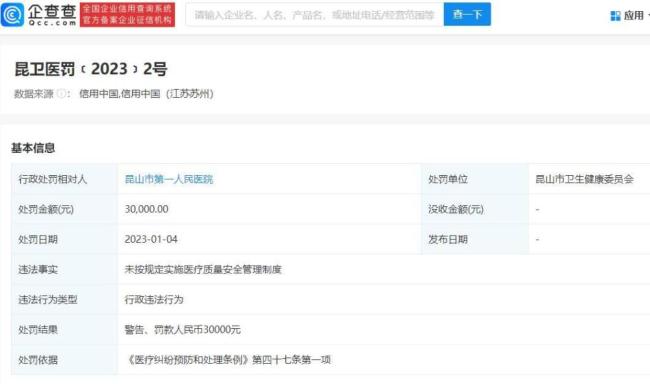Focus the company name search field
Viewport: 650px width, 384px height.
coord(314,15)
